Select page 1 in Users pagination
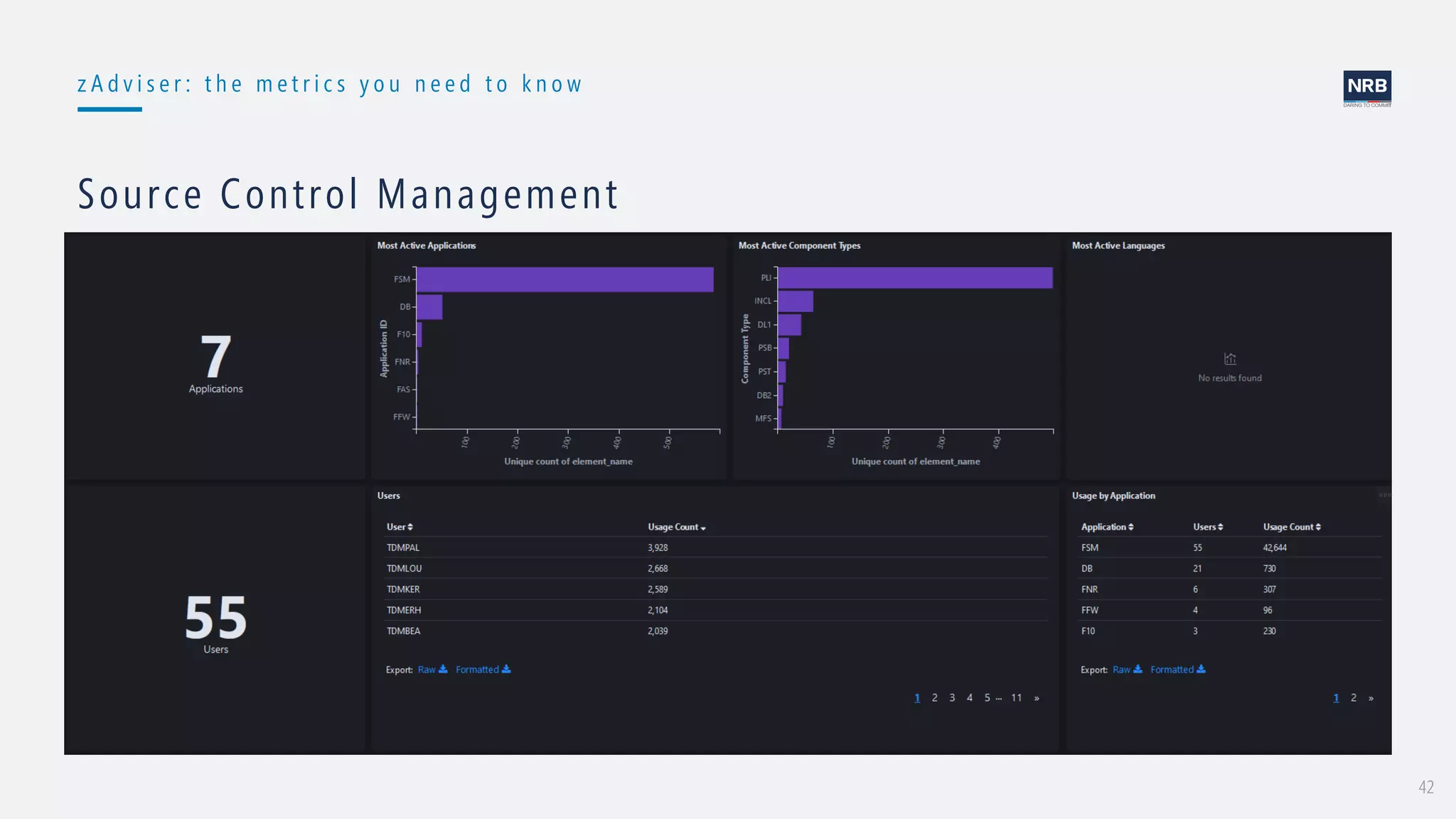This screenshot has width=1456, height=819. [917, 698]
